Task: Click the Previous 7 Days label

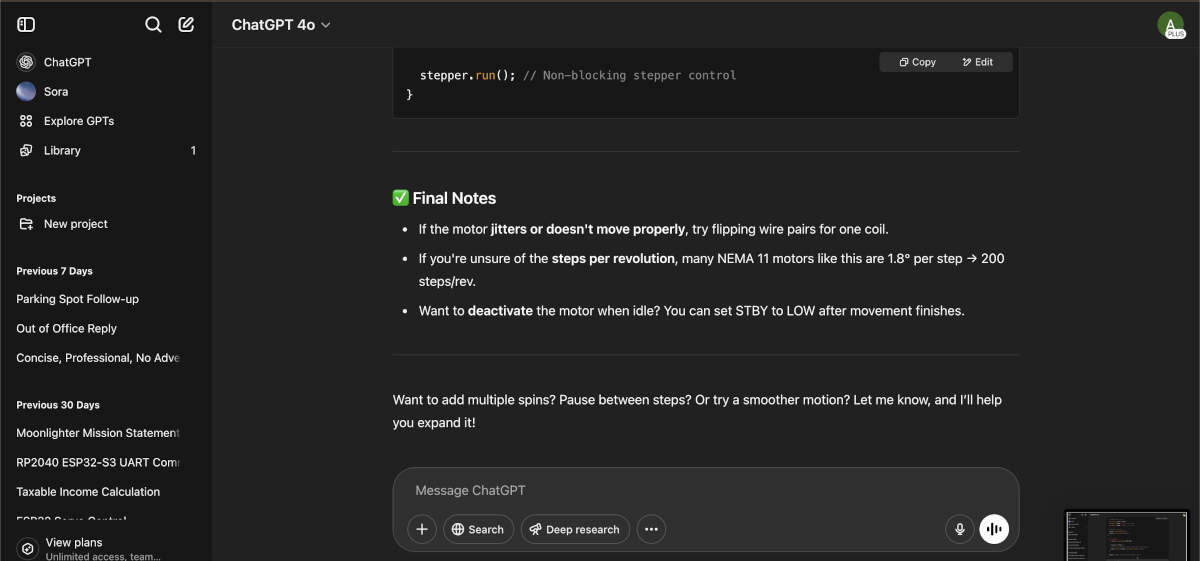Action: click(55, 271)
